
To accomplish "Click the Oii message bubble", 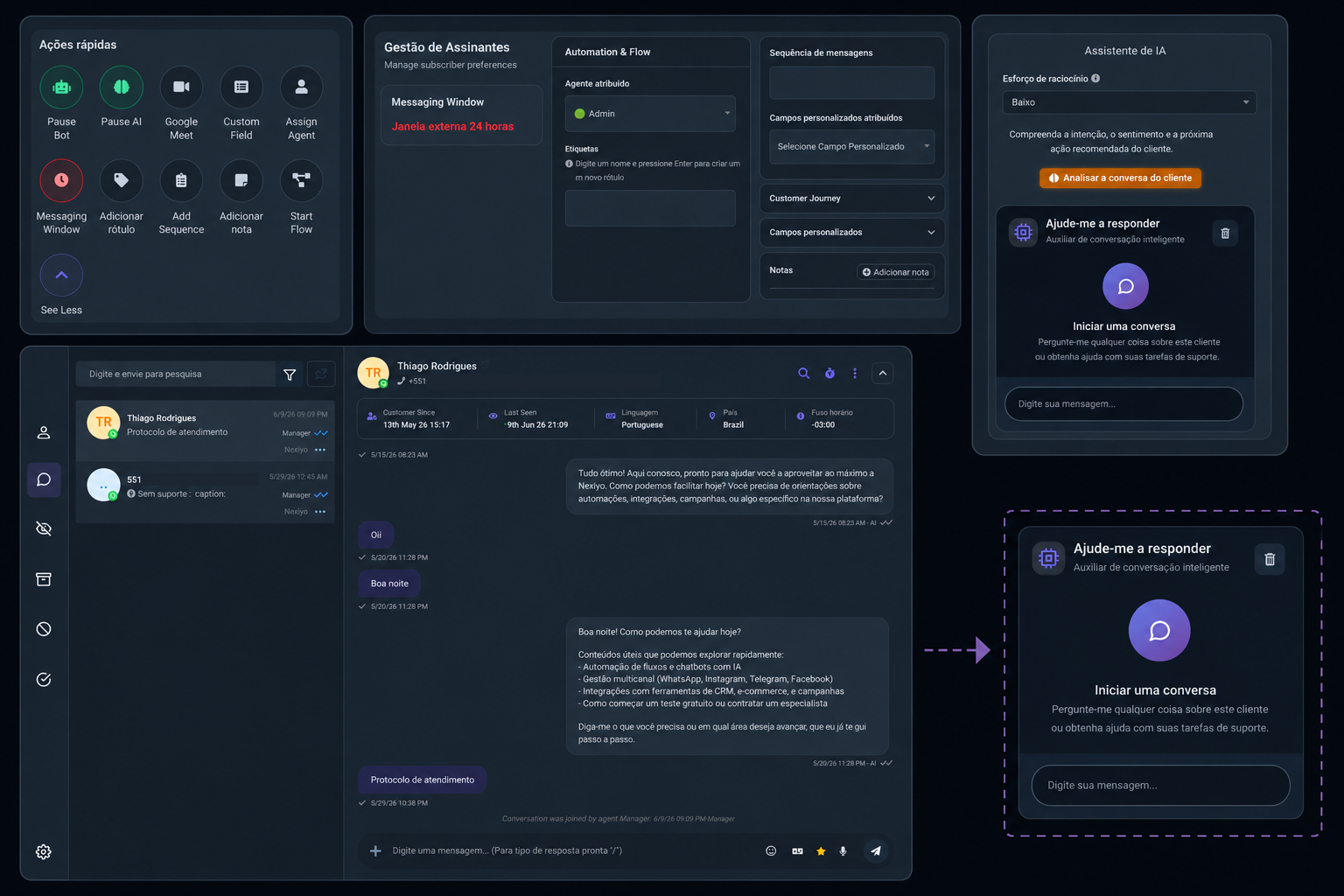I will point(376,535).
